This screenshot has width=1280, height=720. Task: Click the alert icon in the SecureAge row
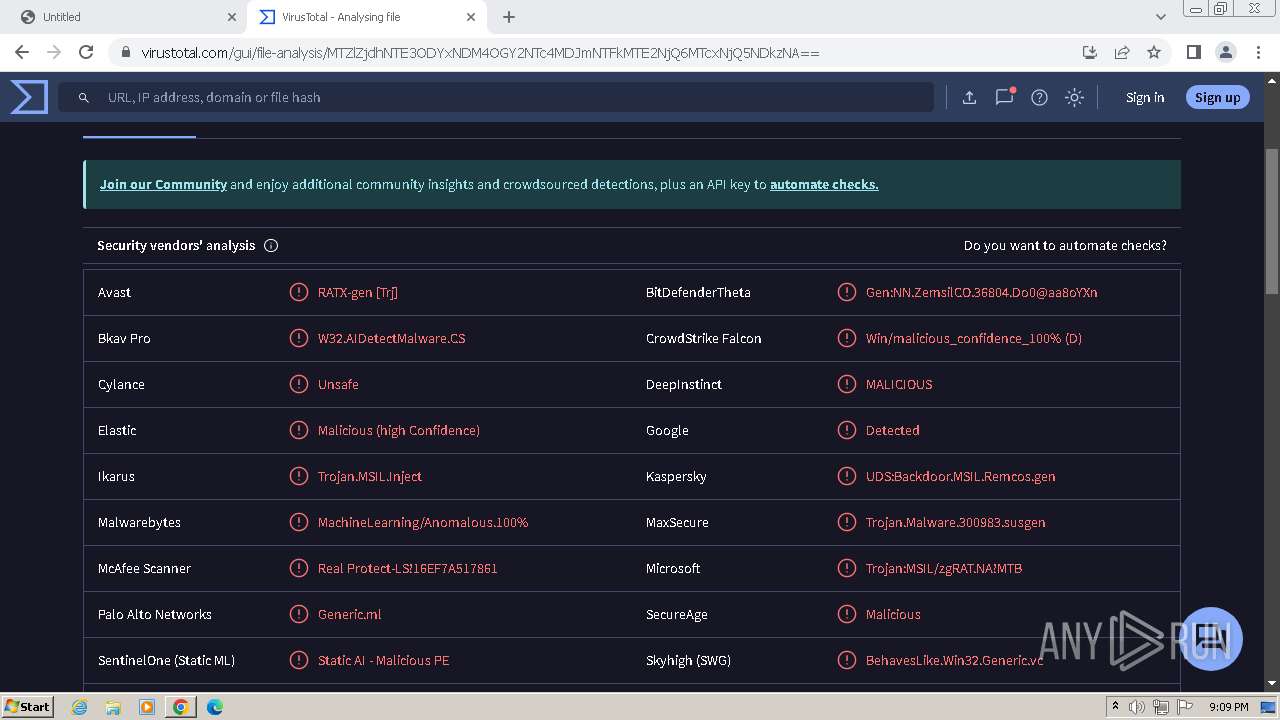click(846, 614)
